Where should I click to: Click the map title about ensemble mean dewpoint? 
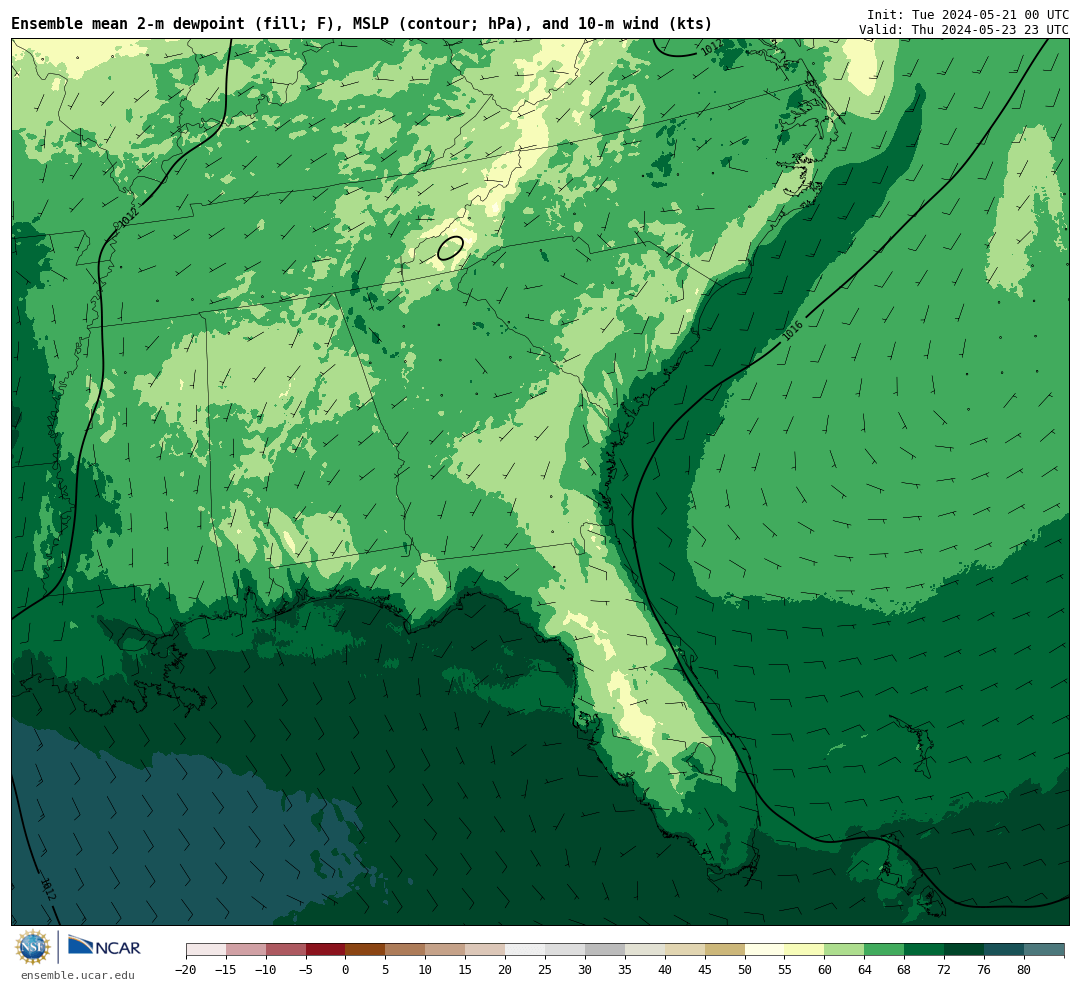pos(362,23)
